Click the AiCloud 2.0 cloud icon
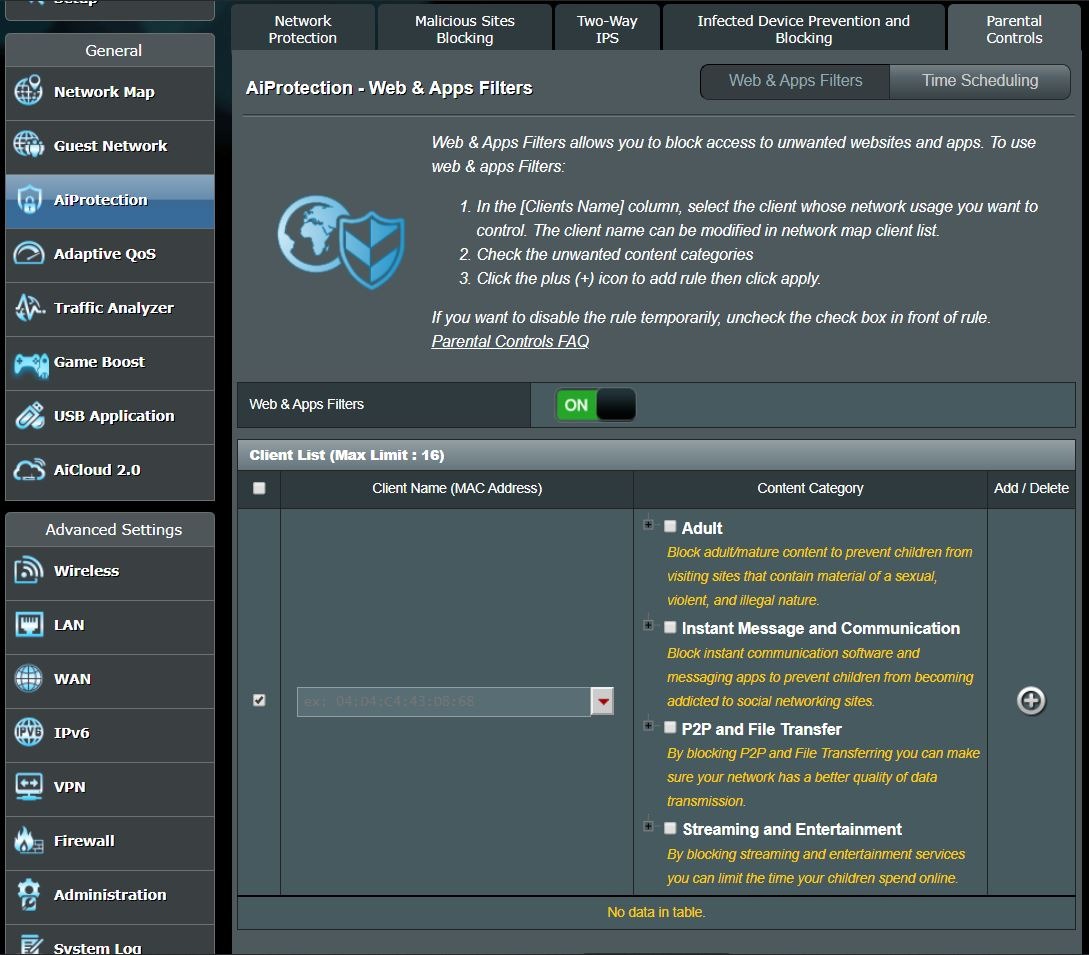Viewport: 1089px width, 955px height. [x=28, y=470]
